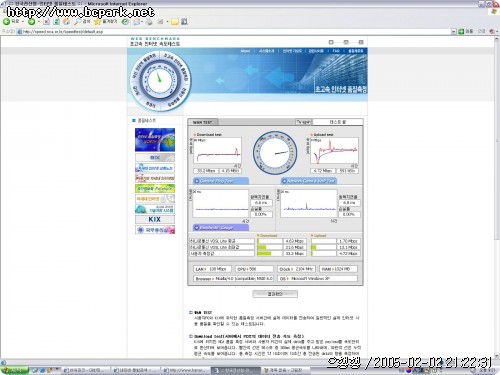Open the Media/History globe icon in toolbar

[x=125, y=22]
